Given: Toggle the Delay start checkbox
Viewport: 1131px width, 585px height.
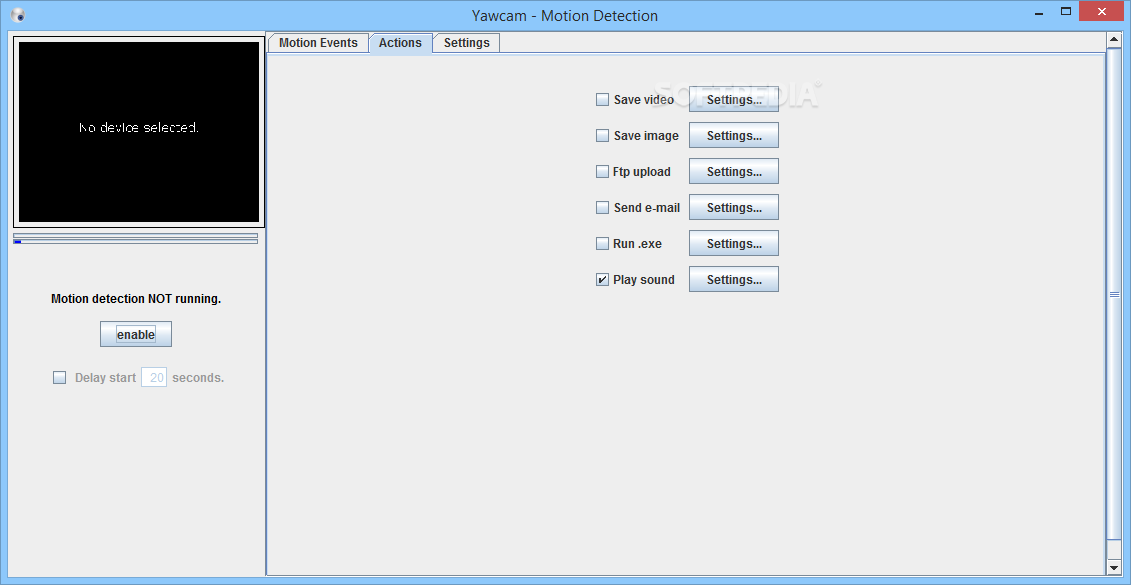Looking at the screenshot, I should [60, 377].
